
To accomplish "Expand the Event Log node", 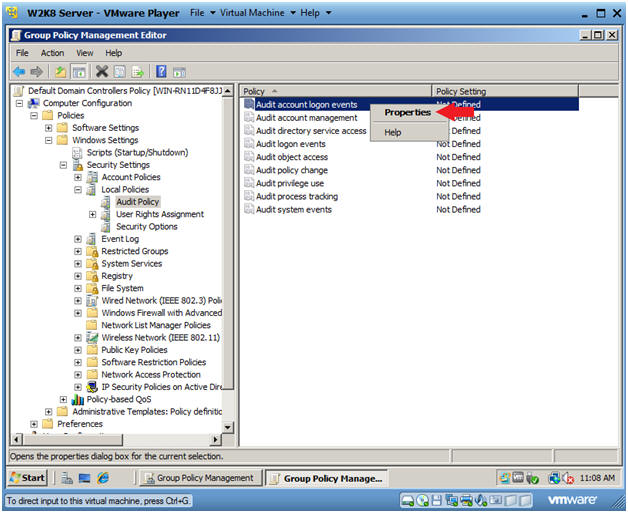I will (x=78, y=239).
